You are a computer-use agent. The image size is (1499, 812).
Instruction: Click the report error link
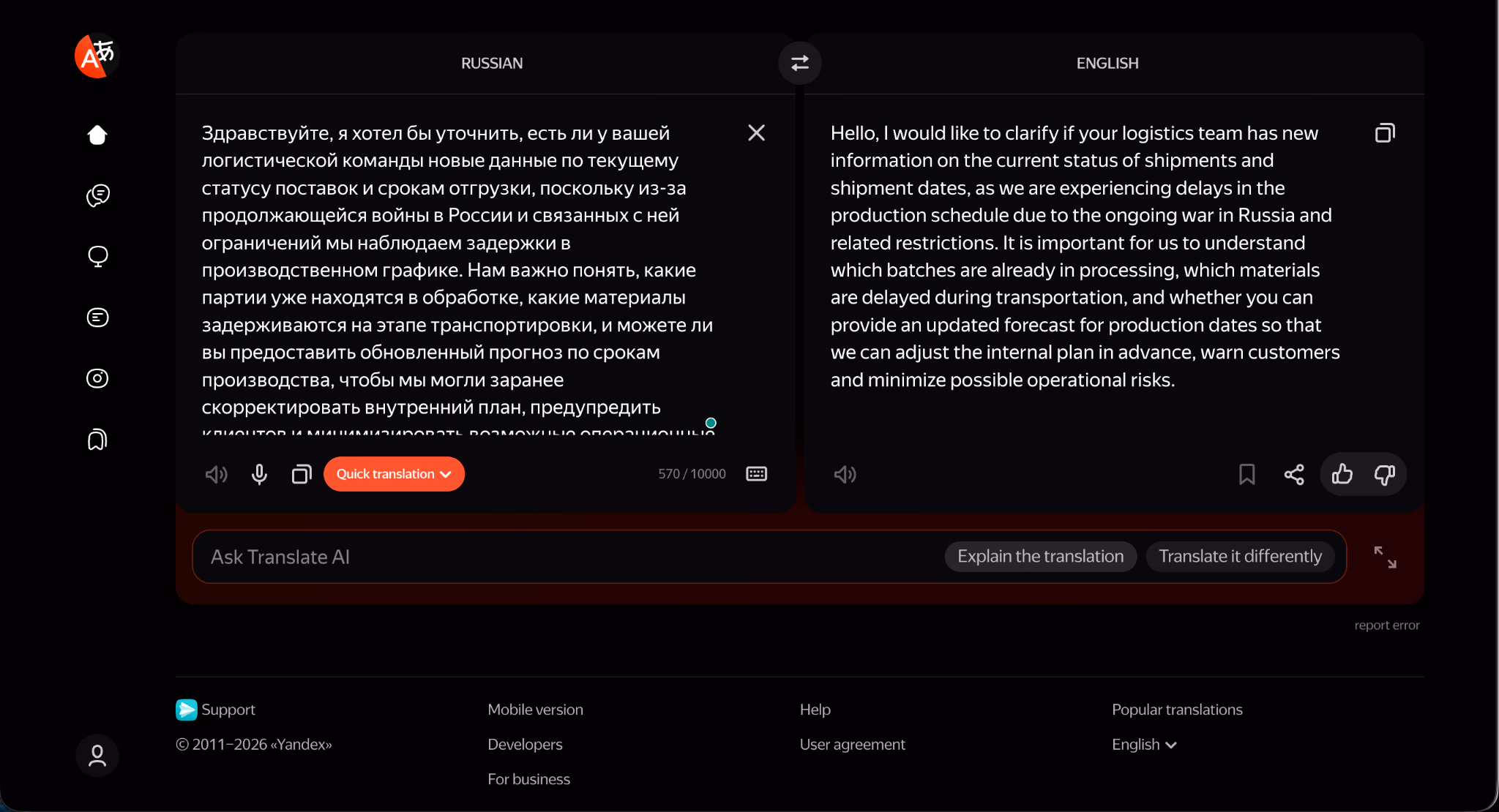coord(1386,625)
